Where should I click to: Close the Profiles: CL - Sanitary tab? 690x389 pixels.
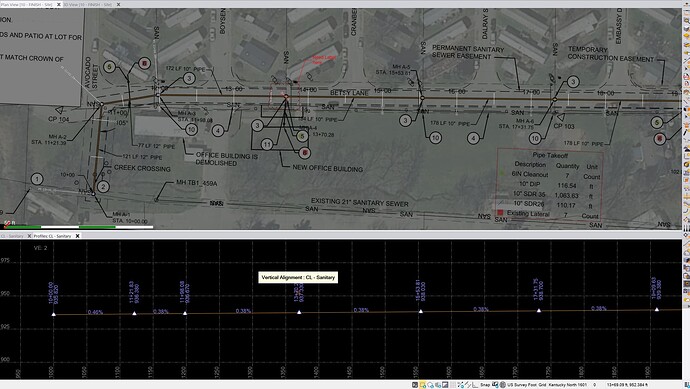click(77, 236)
